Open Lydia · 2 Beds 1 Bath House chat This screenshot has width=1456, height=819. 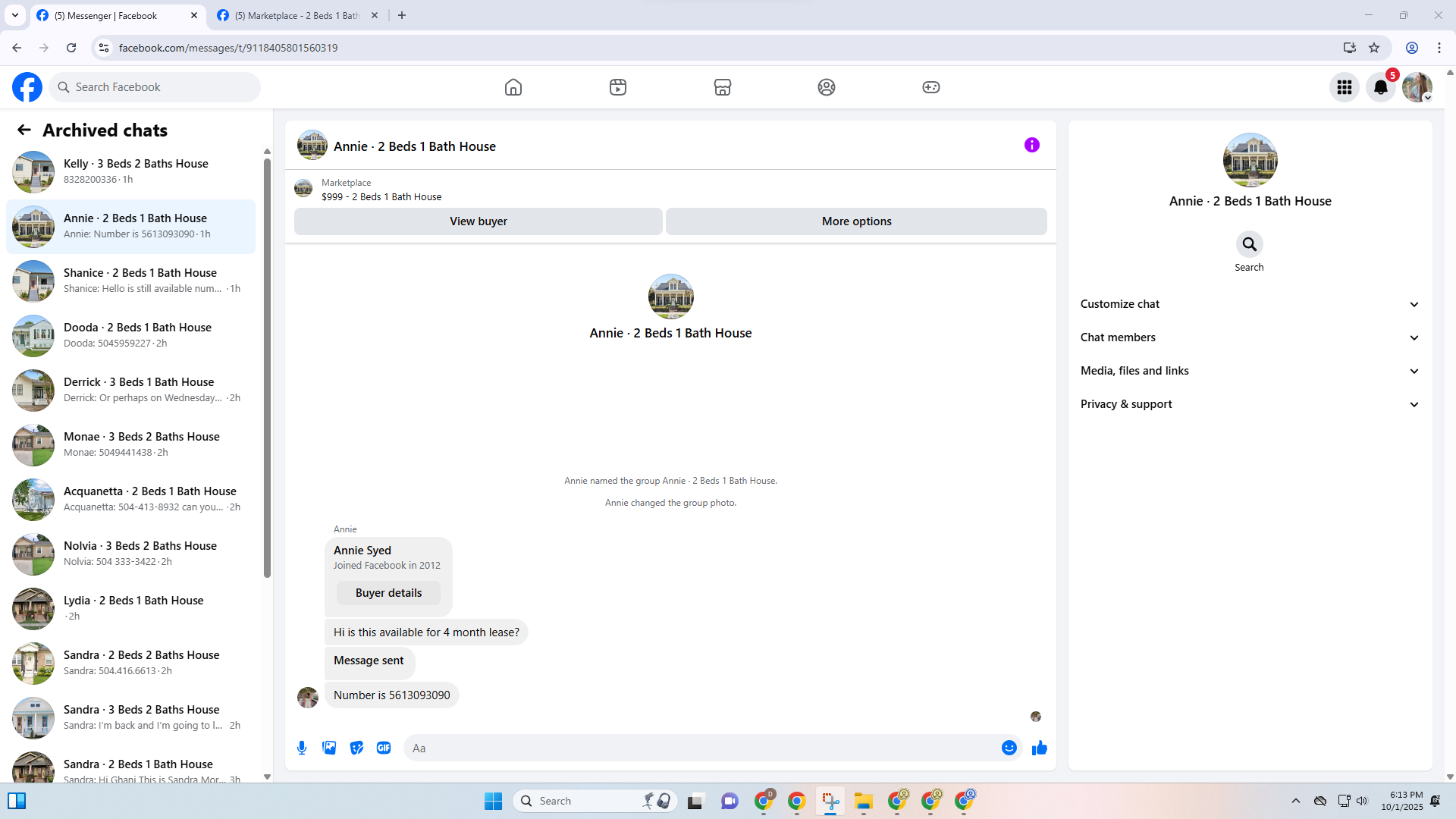pos(130,608)
